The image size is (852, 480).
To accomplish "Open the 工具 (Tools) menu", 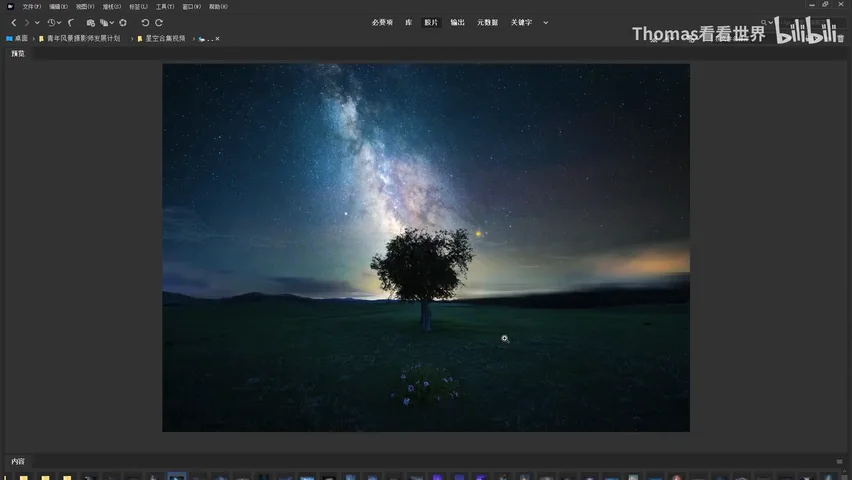I will 165,7.
